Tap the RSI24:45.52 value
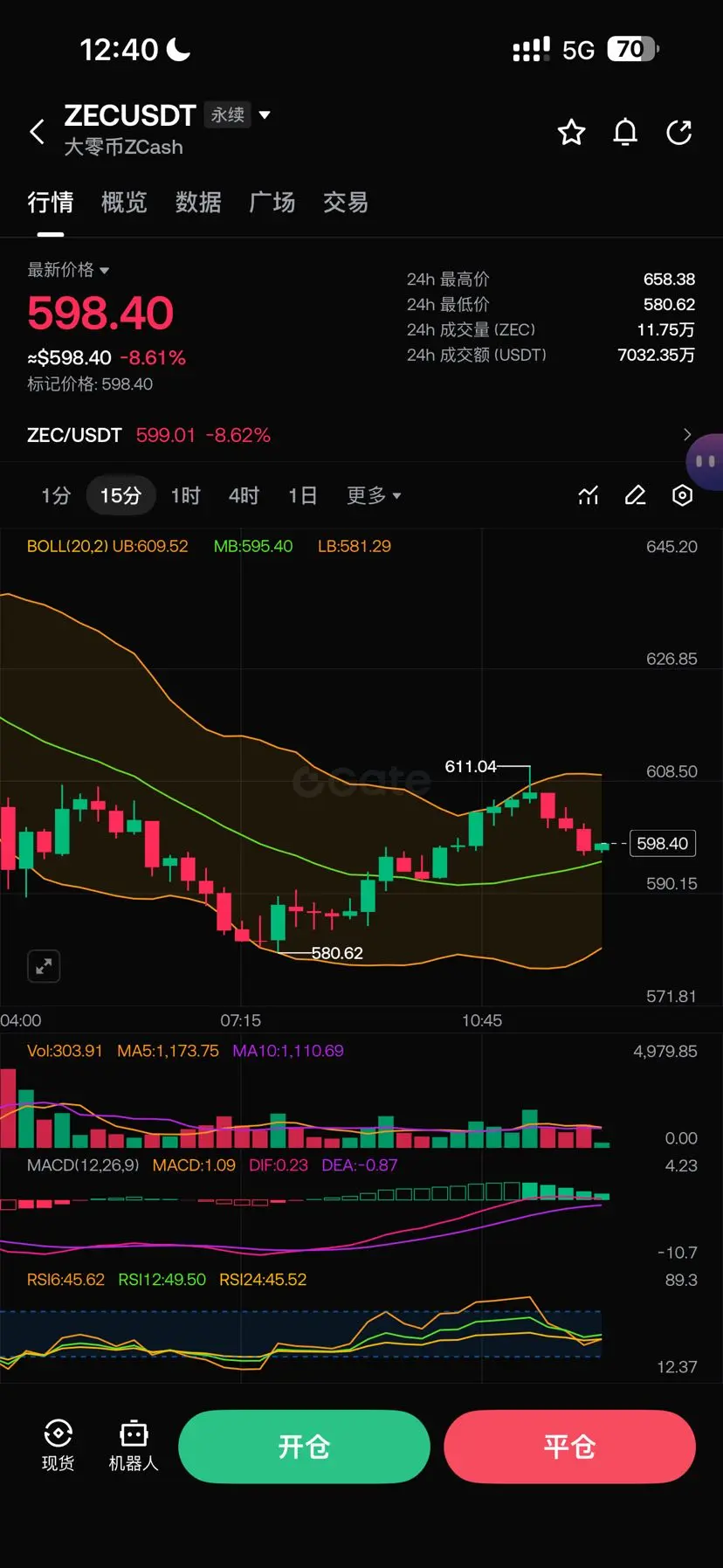723x1568 pixels. (x=263, y=1280)
